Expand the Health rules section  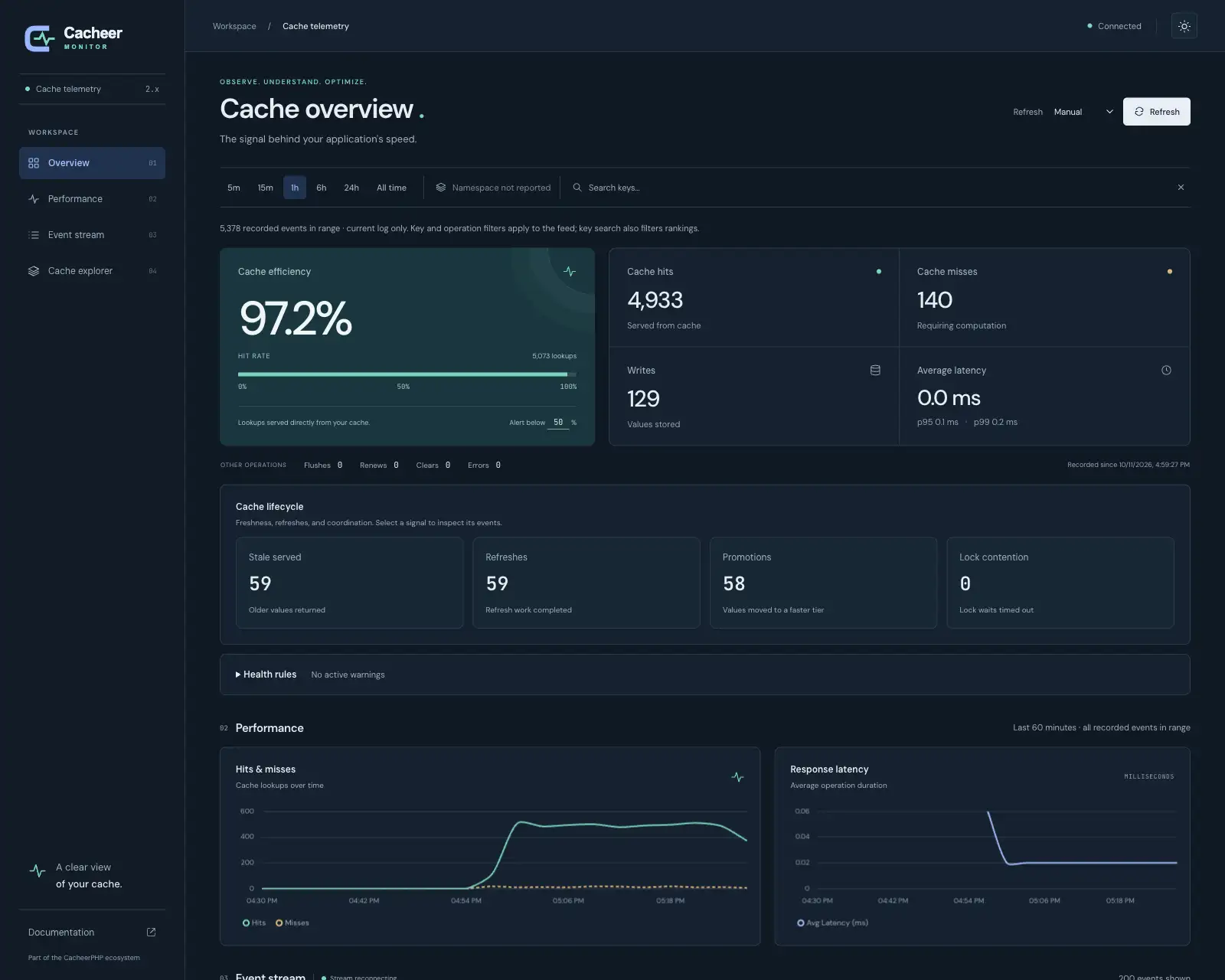point(266,675)
